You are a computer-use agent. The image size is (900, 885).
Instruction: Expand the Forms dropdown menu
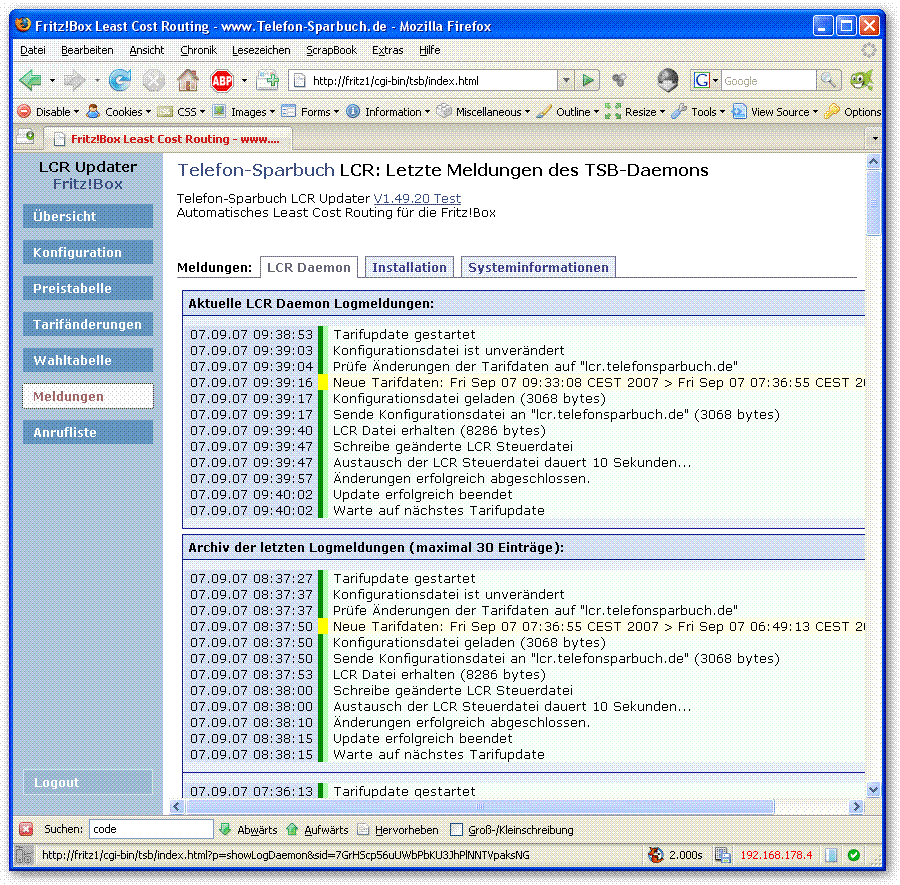point(310,112)
